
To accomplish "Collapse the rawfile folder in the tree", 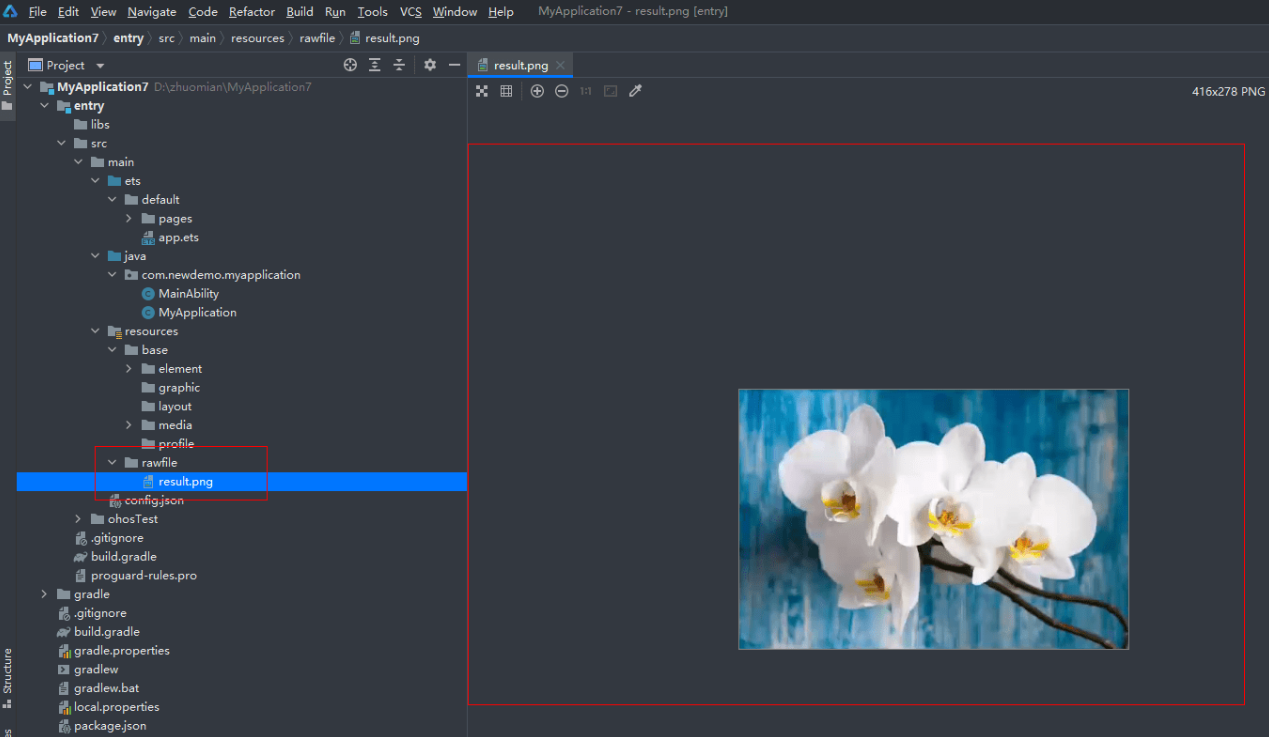I will [x=111, y=462].
